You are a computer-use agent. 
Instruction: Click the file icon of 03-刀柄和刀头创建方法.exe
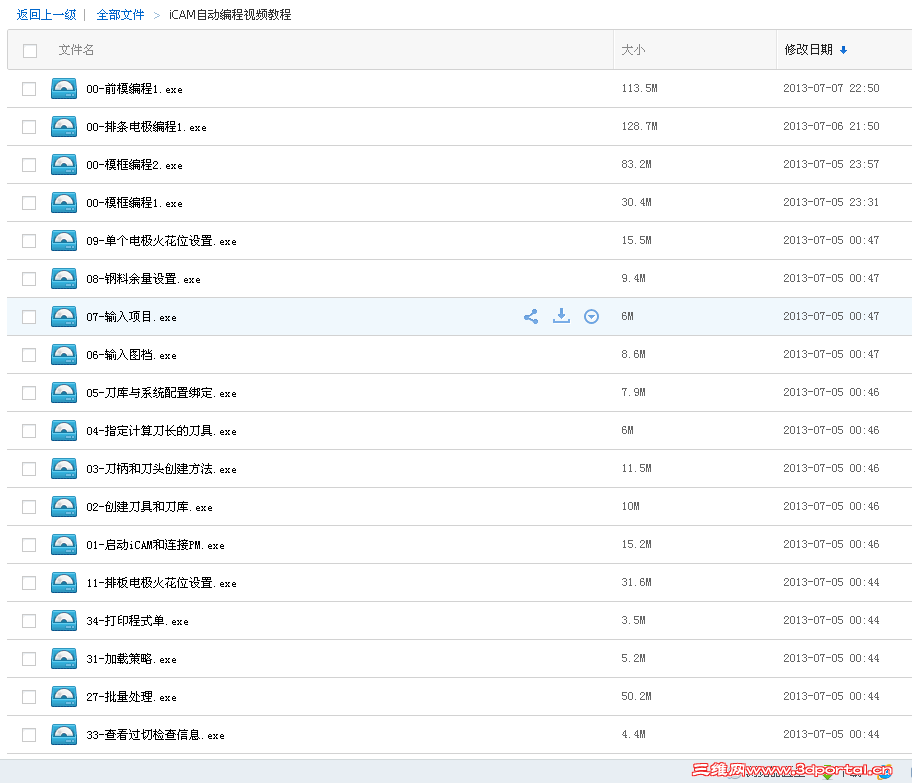64,469
